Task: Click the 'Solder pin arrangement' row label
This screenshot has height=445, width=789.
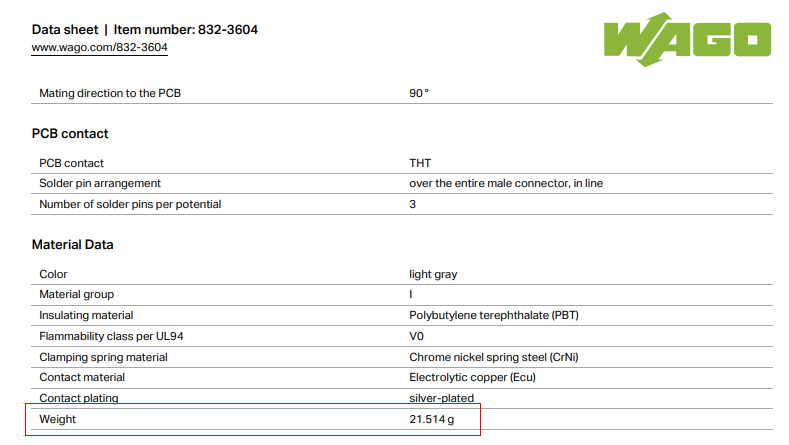Action: (x=100, y=183)
